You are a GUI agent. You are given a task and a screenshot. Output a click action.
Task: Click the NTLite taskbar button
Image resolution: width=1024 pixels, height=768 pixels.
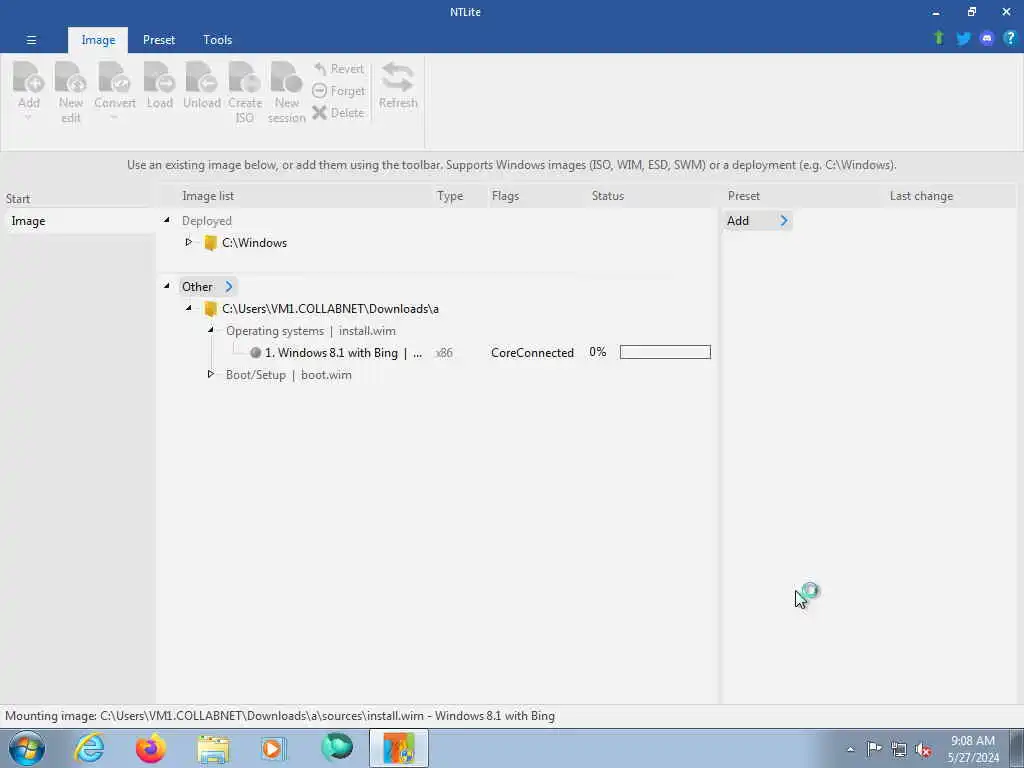pyautogui.click(x=398, y=748)
